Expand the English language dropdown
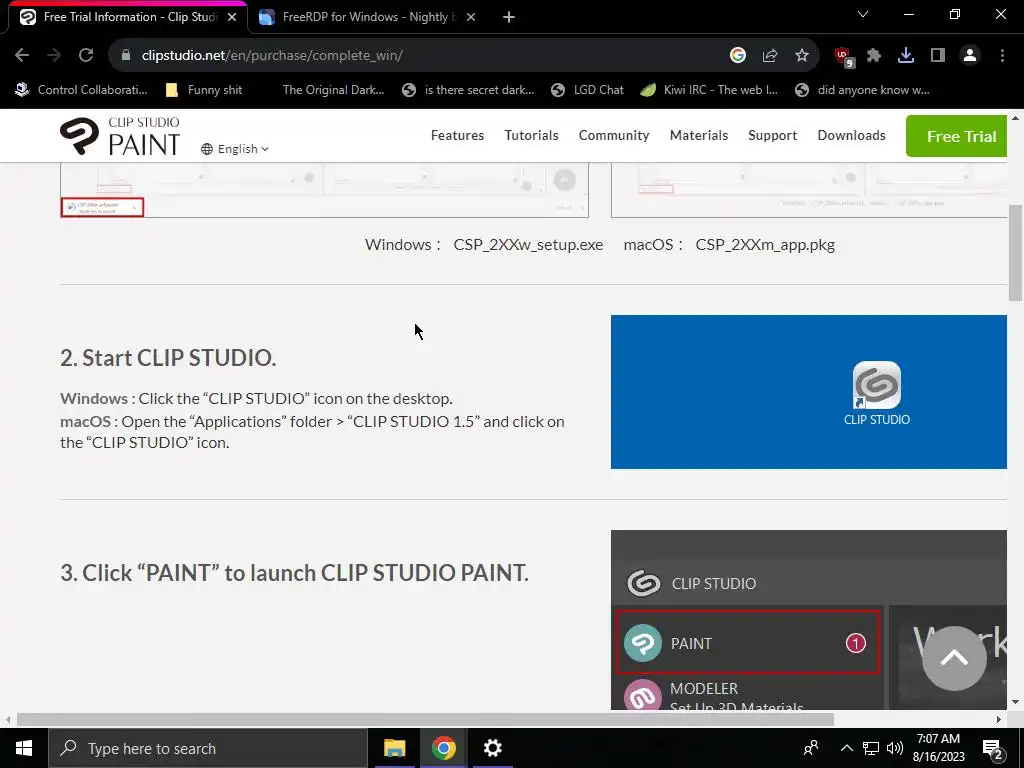 (235, 149)
